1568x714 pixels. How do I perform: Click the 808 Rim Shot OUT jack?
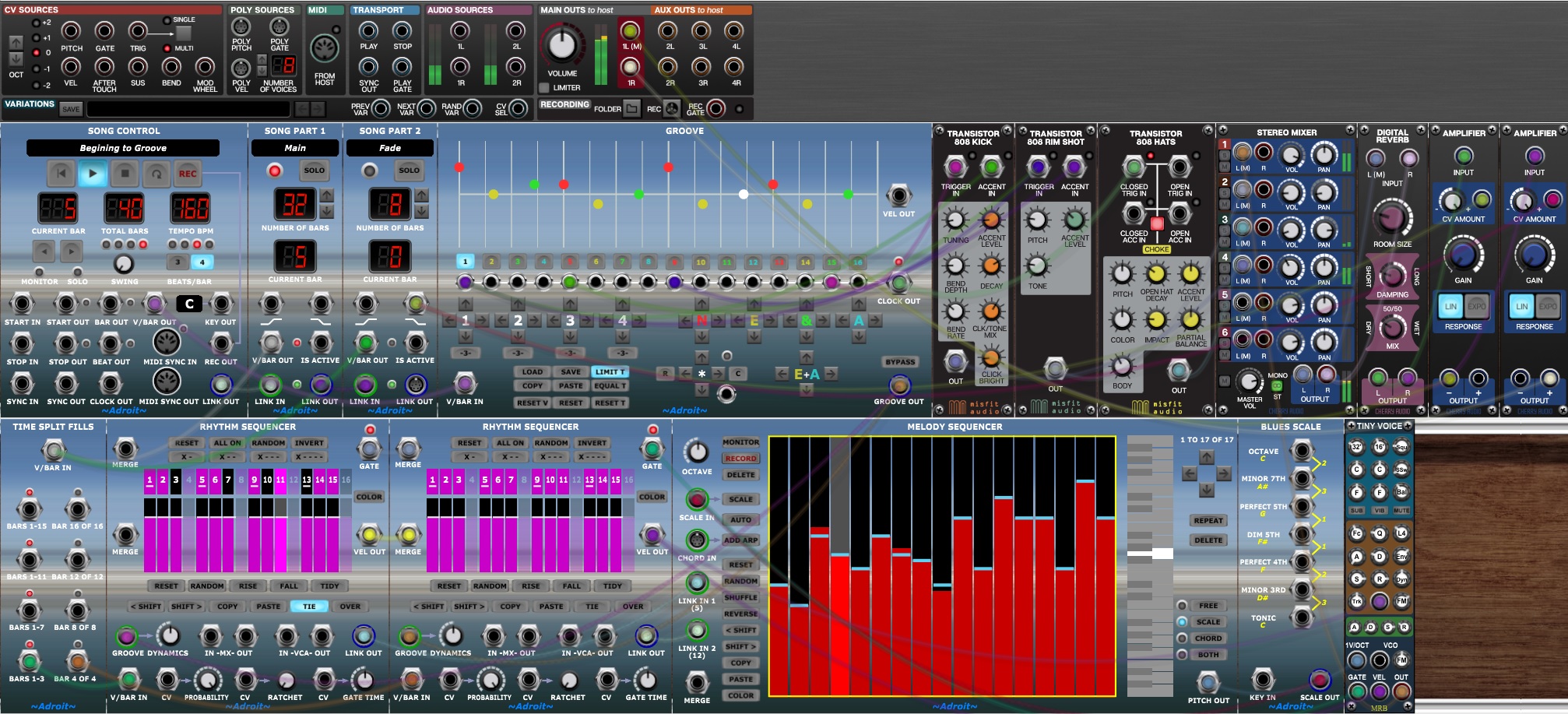tap(1055, 368)
